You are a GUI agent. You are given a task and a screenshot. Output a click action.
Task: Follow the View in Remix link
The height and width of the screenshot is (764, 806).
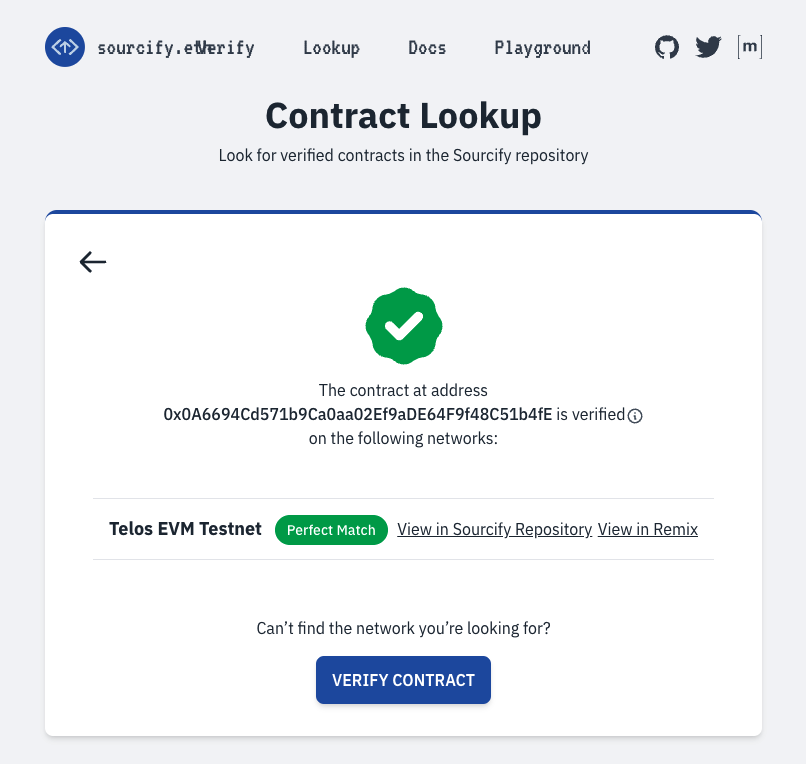(x=648, y=530)
